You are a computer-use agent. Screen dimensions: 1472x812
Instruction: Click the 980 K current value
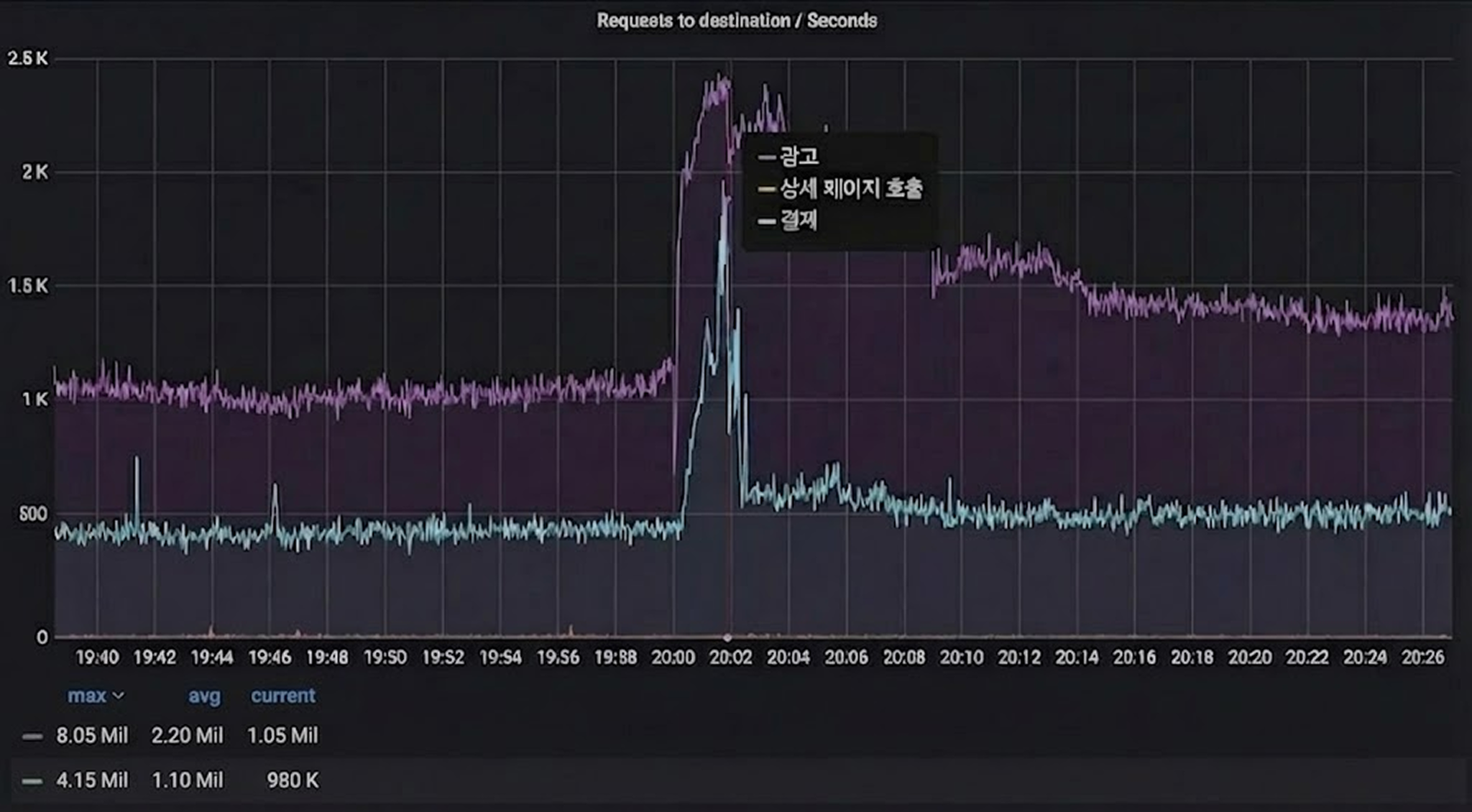pyautogui.click(x=293, y=780)
